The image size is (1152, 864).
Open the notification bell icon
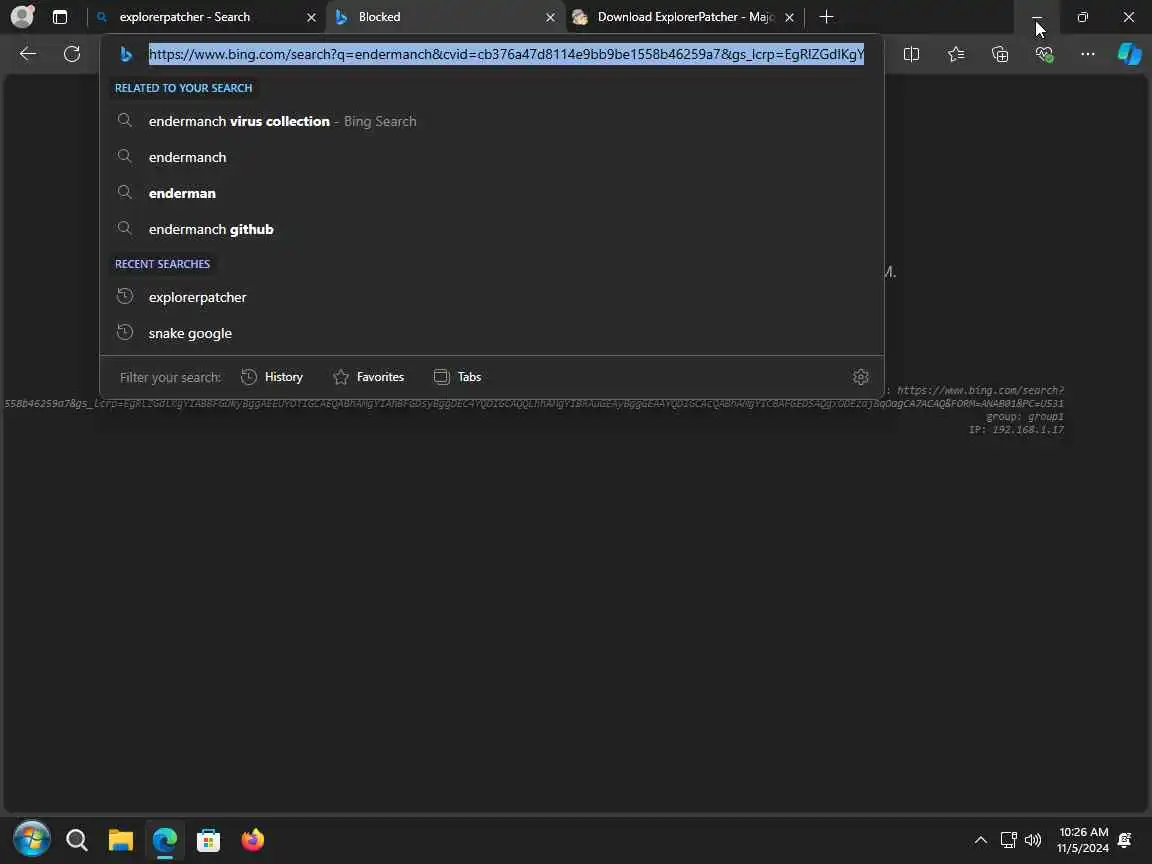point(1124,840)
